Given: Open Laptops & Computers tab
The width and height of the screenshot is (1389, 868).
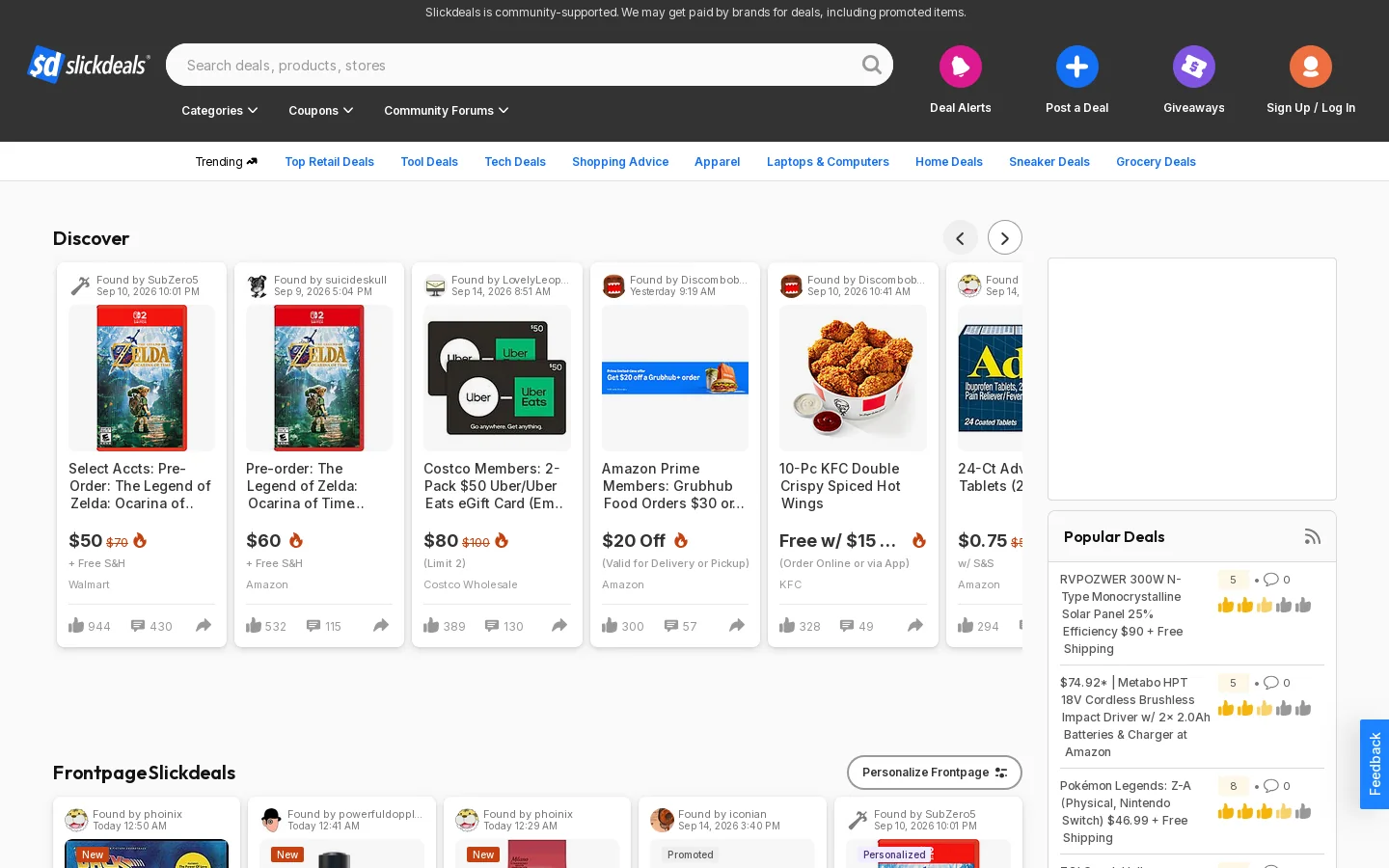Looking at the screenshot, I should click(x=828, y=162).
